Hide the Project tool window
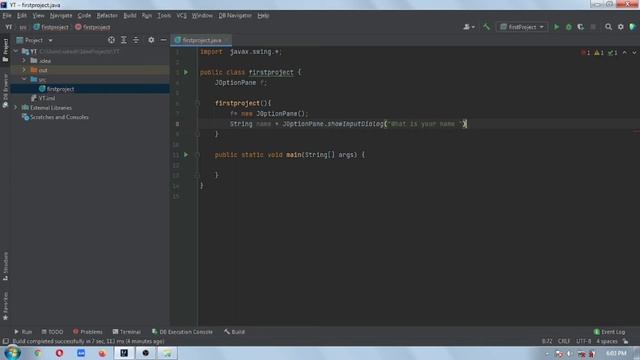This screenshot has height=360, width=640. click(163, 40)
